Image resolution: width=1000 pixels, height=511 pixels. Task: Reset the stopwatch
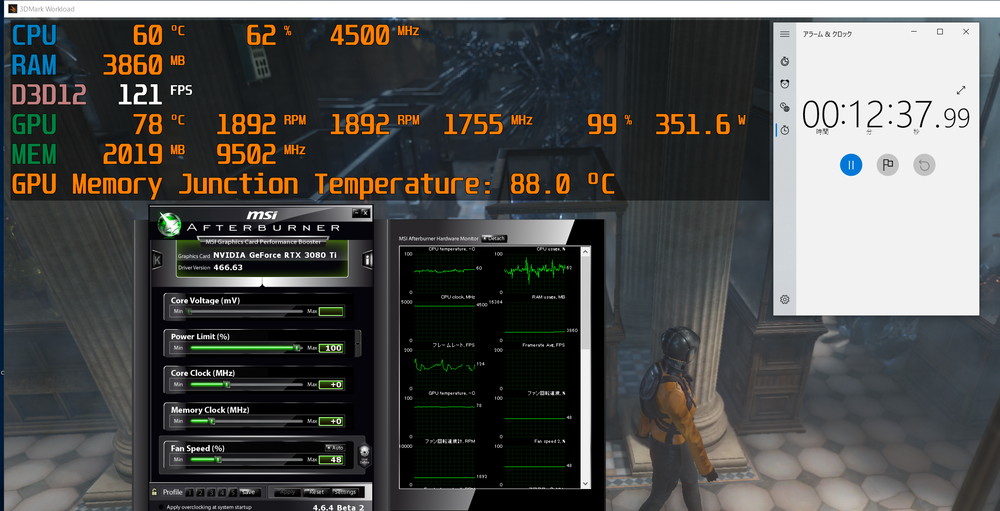(x=923, y=165)
